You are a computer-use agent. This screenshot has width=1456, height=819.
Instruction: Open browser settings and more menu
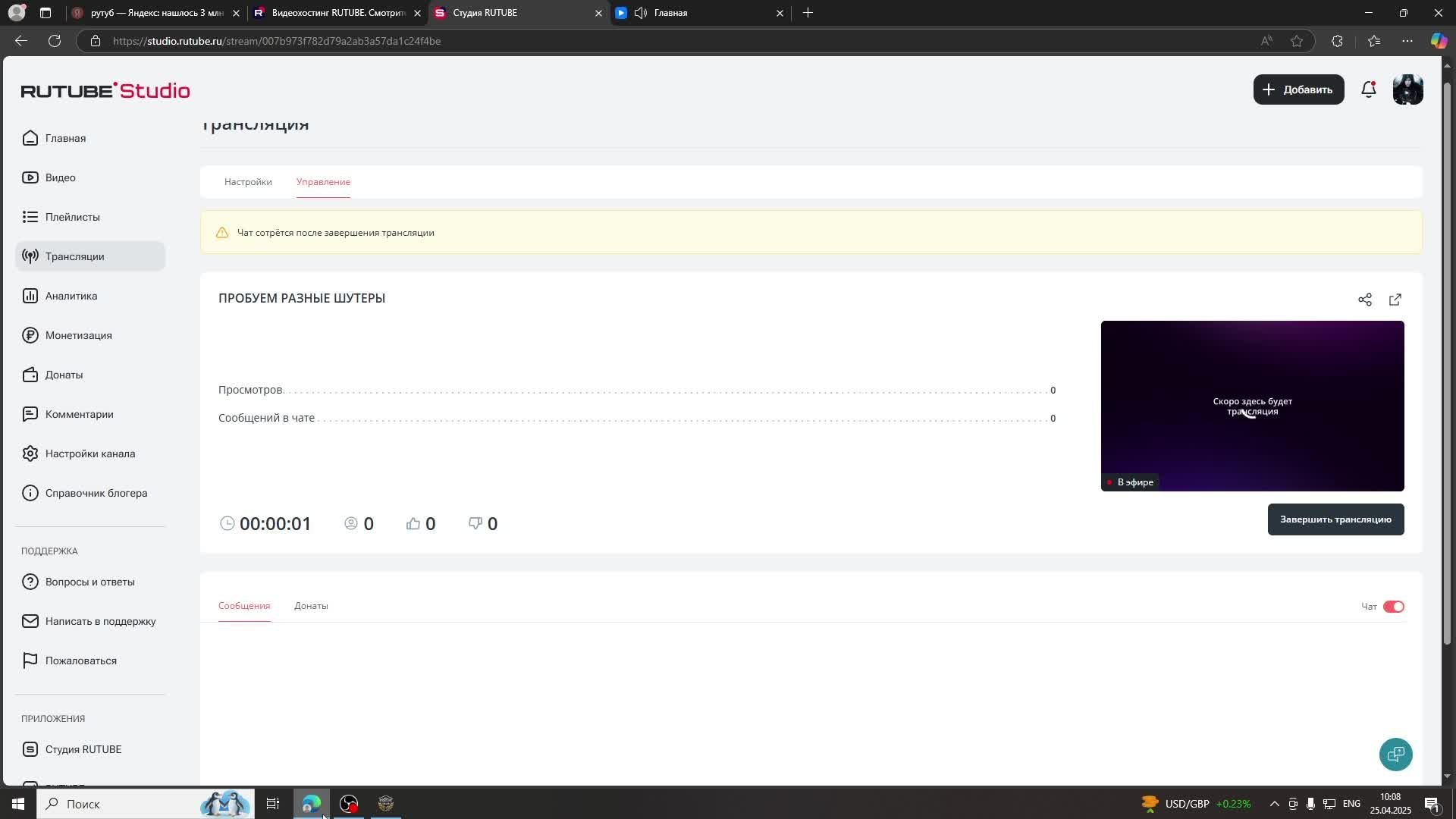tap(1407, 41)
